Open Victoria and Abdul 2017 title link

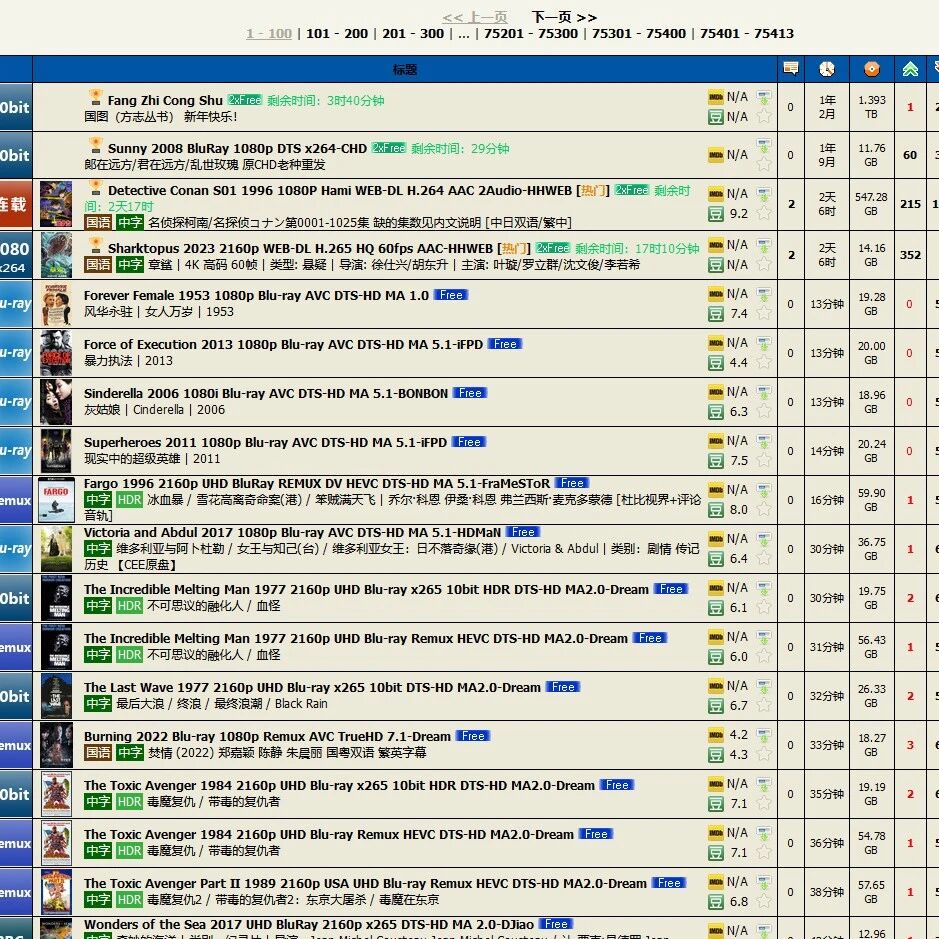292,532
